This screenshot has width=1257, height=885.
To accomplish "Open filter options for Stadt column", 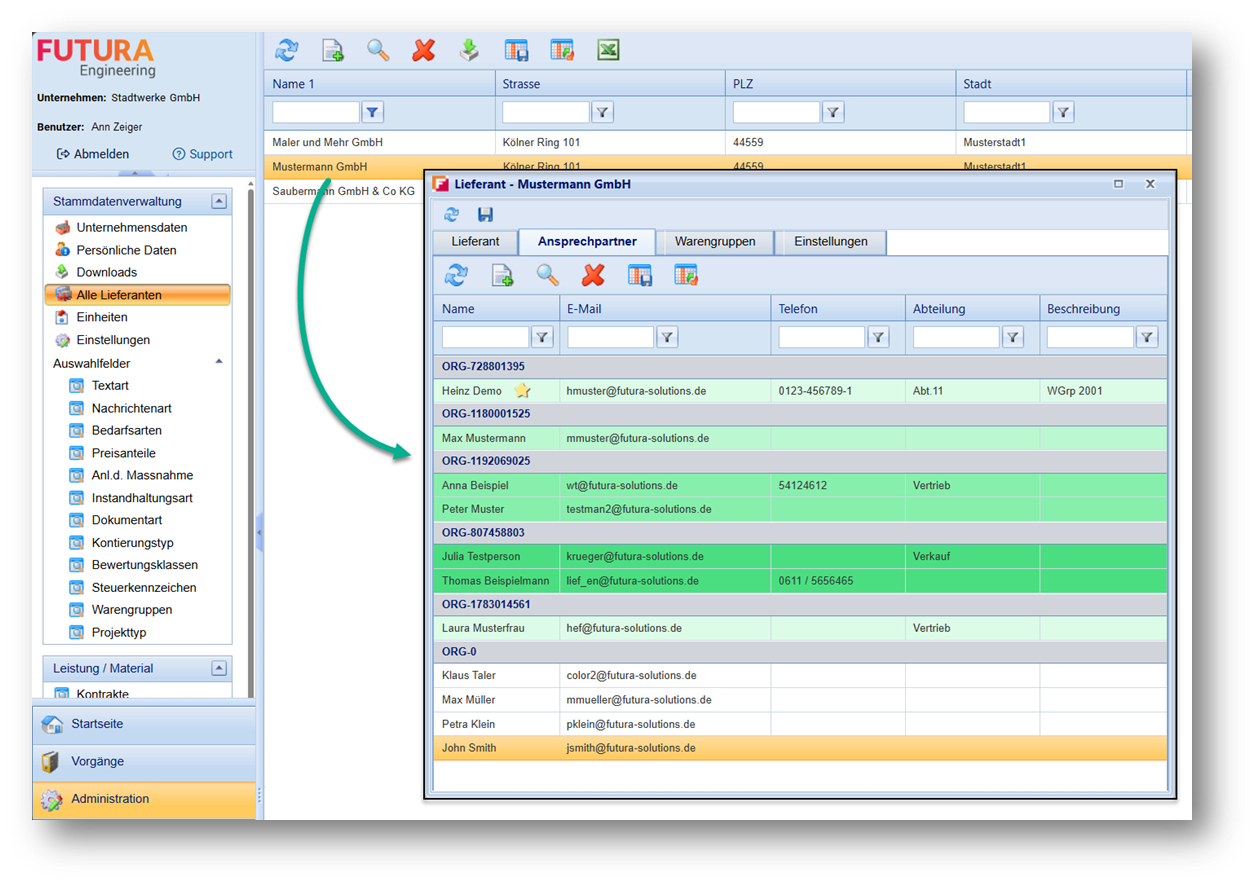I will click(1064, 113).
